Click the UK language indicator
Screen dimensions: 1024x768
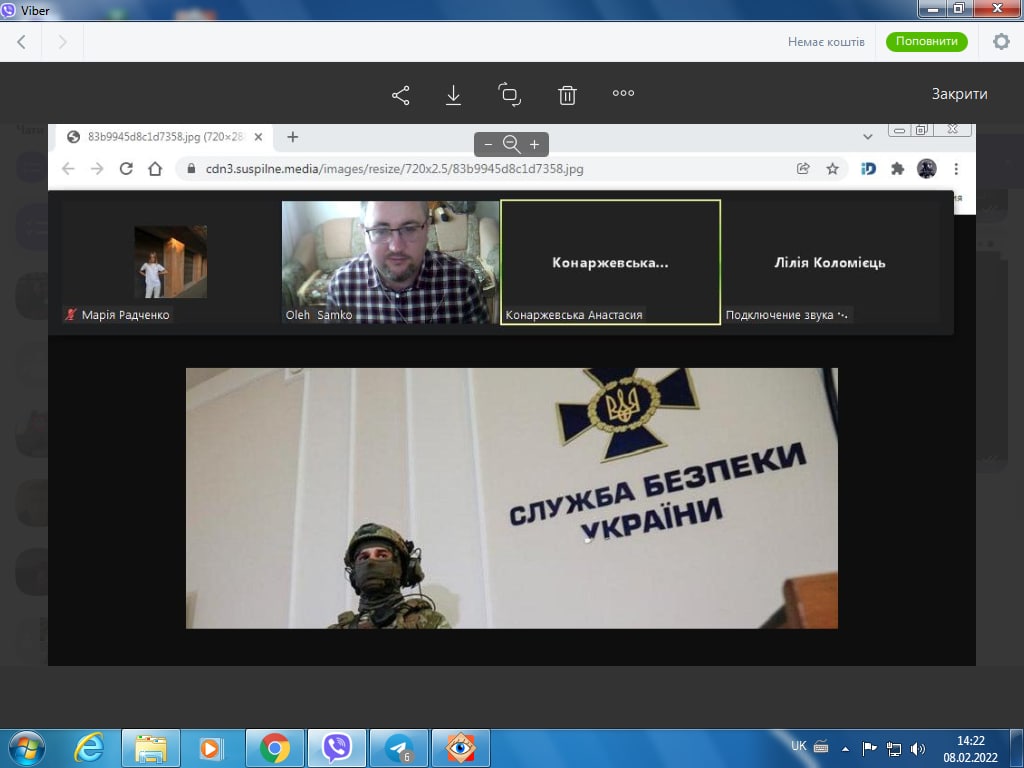(x=799, y=746)
